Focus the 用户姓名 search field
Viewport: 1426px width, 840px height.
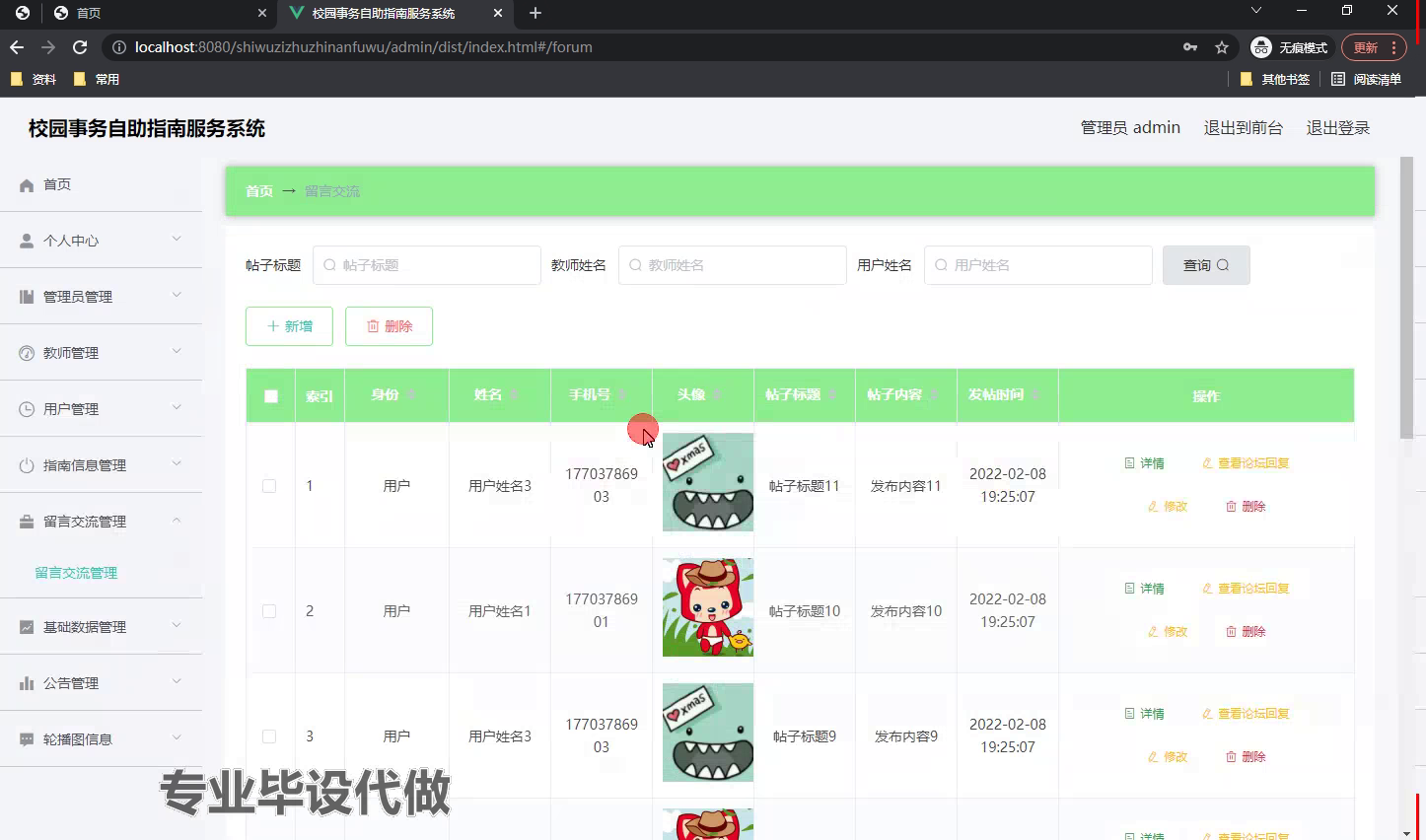pyautogui.click(x=1038, y=265)
